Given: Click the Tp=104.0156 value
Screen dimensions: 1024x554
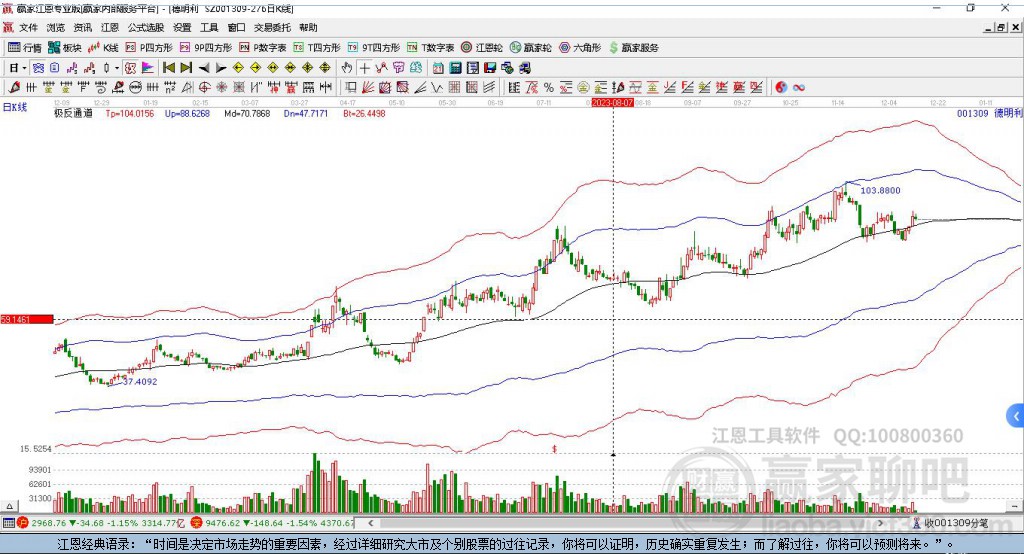Looking at the screenshot, I should [x=129, y=114].
